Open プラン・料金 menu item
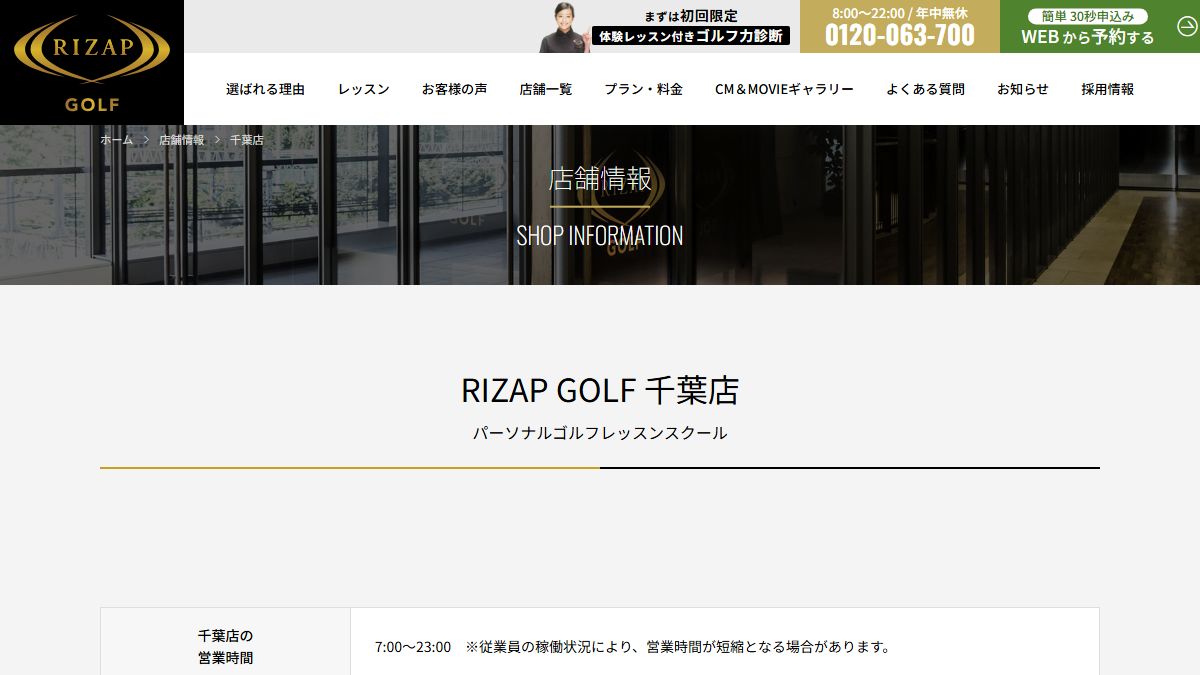 pyautogui.click(x=643, y=89)
